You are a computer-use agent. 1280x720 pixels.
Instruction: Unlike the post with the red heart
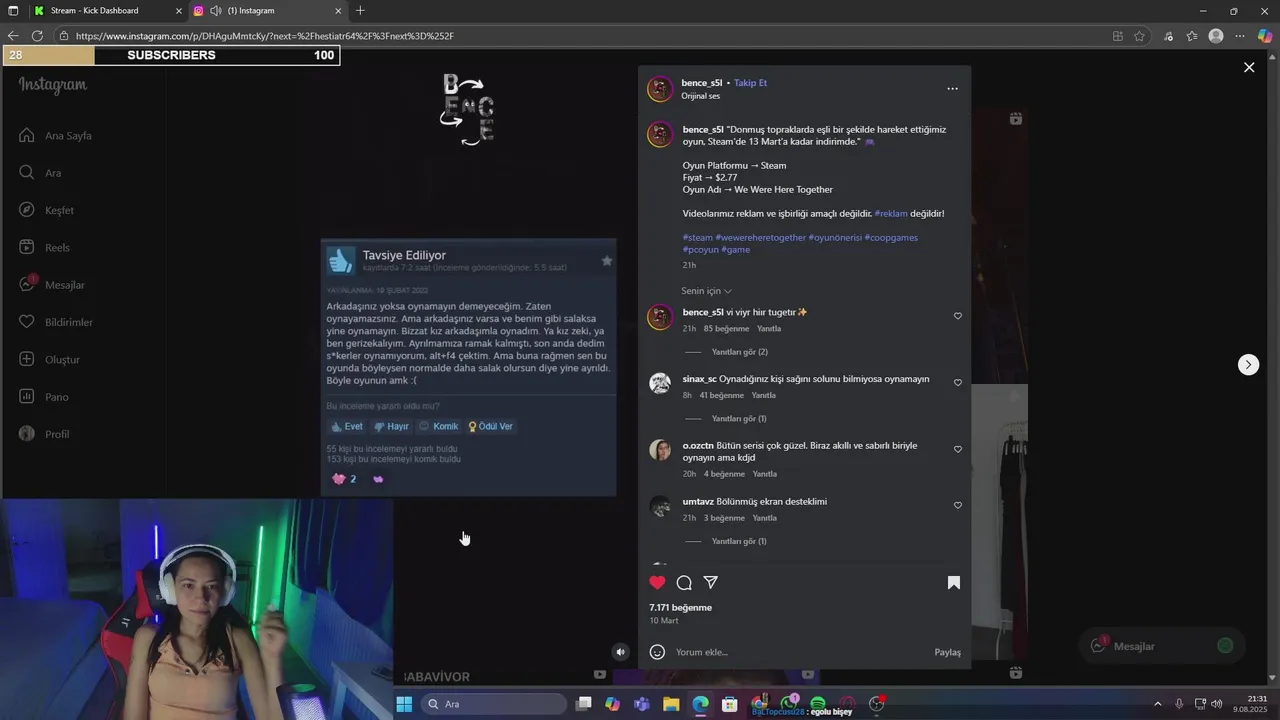point(657,583)
